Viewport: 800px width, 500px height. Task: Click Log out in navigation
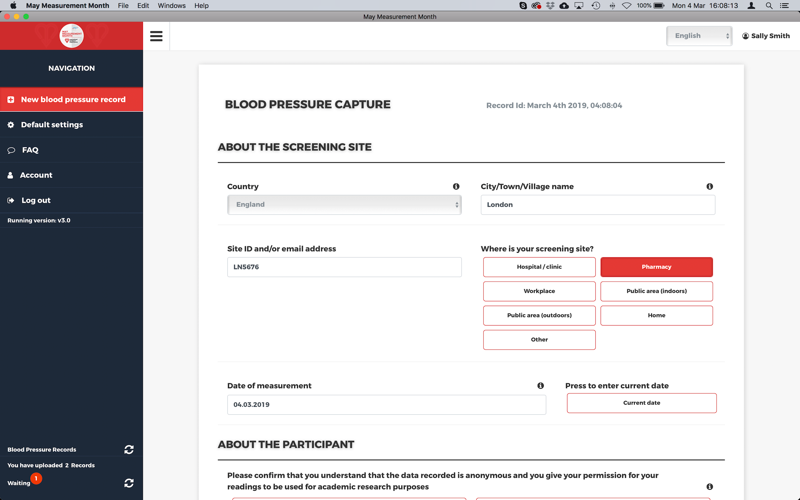click(x=71, y=201)
